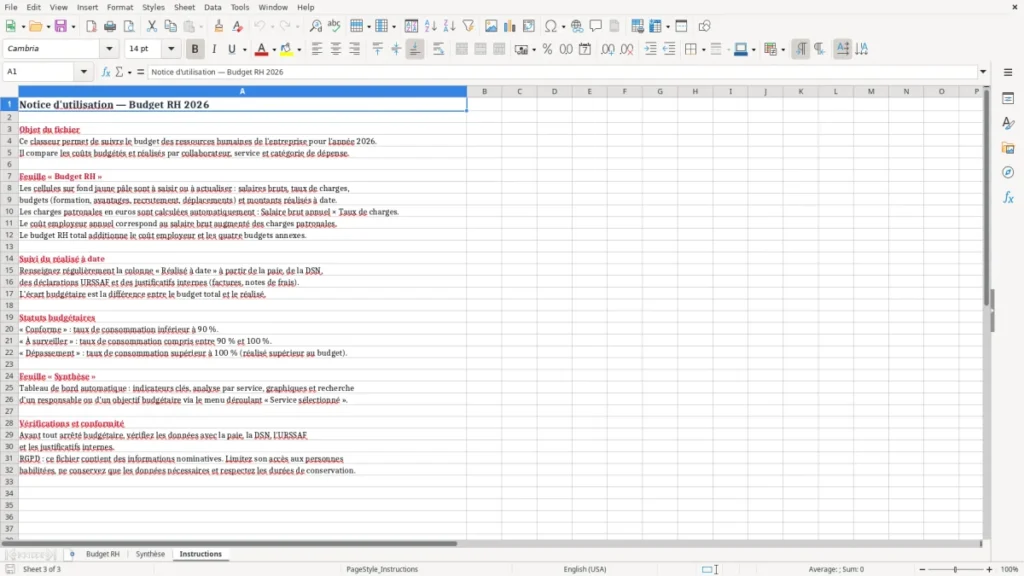Click the zoom out minus button
This screenshot has width=1024, height=576.
point(922,569)
